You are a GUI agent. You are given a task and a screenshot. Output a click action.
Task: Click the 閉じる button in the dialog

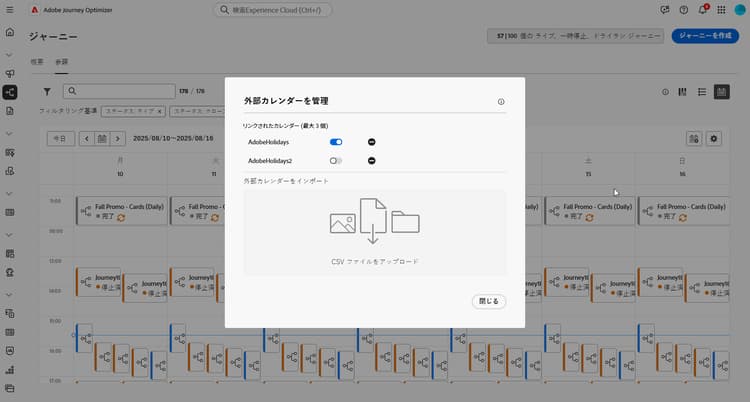click(488, 301)
